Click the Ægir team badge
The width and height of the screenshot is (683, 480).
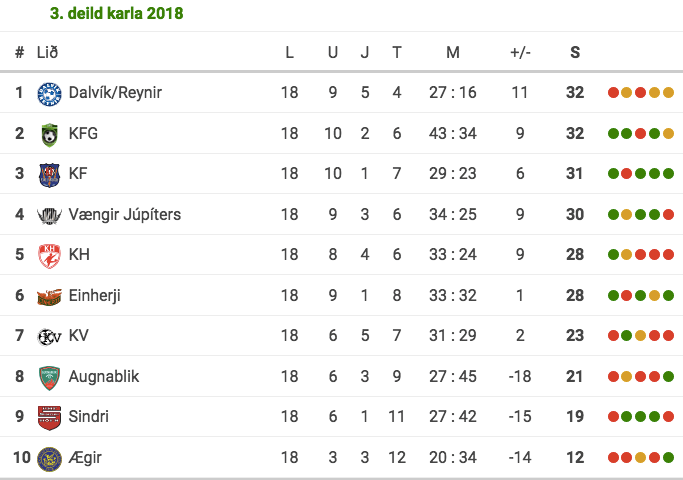[x=49, y=458]
